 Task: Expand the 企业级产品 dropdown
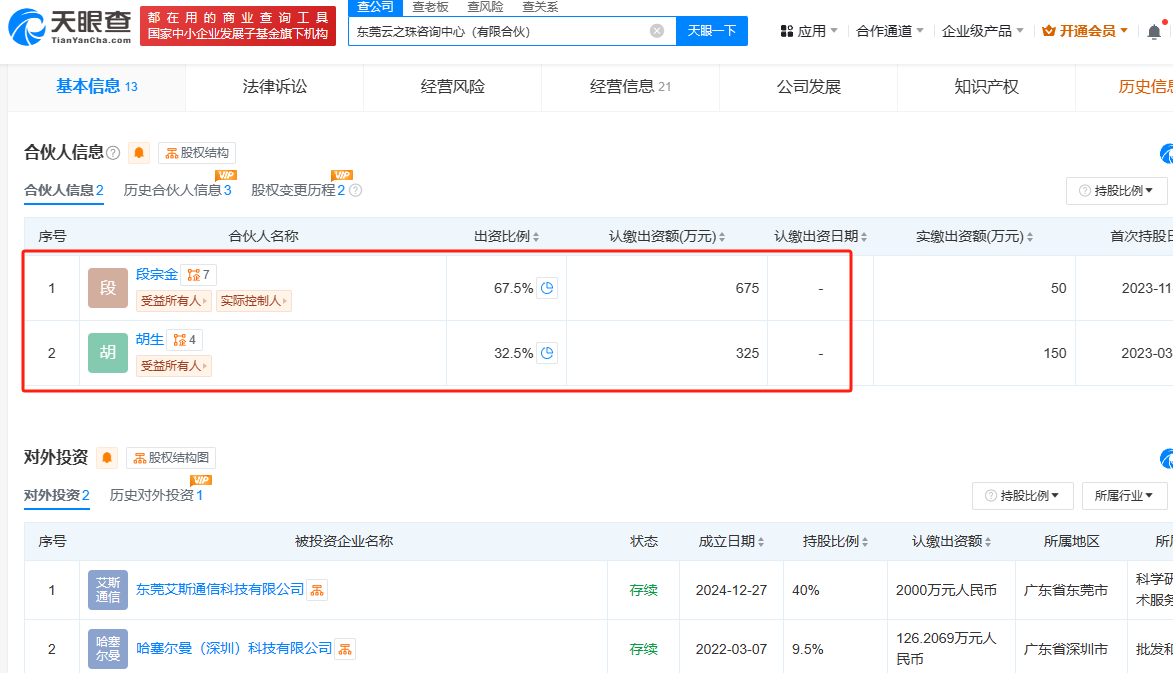tap(982, 31)
